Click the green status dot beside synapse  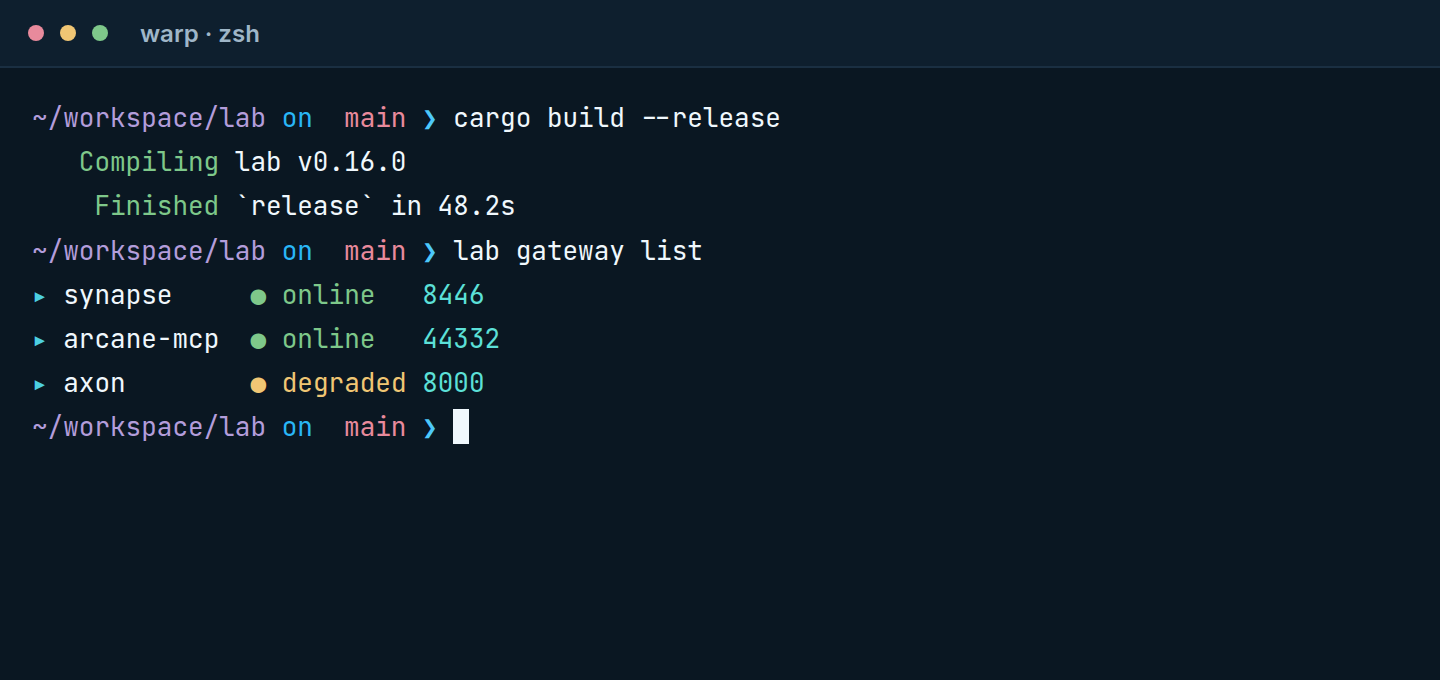pos(258,297)
